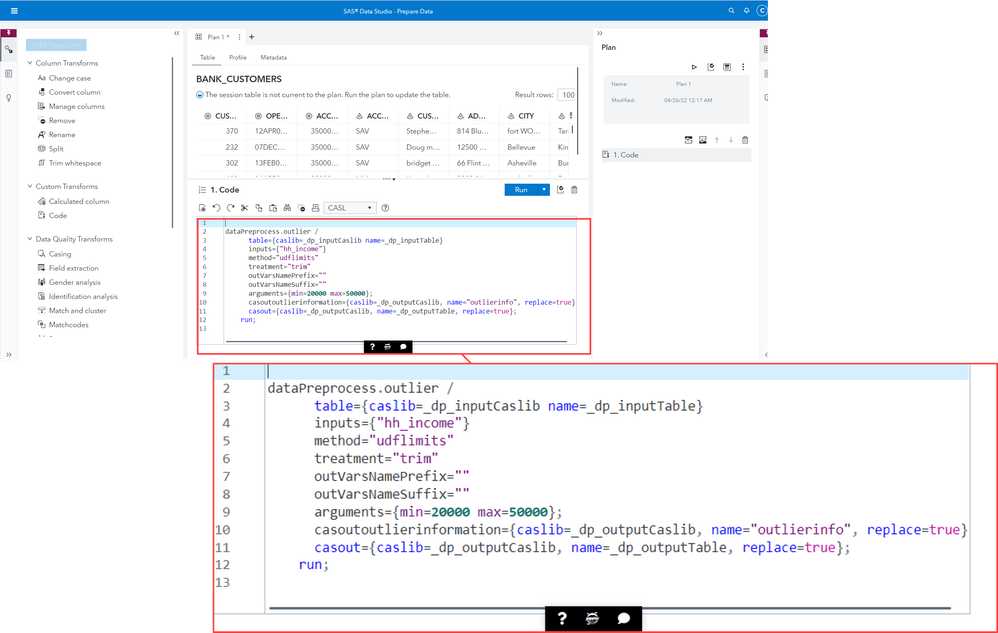Image resolution: width=998 pixels, height=633 pixels.
Task: Open the Run button dropdown arrow
Action: coord(544,190)
